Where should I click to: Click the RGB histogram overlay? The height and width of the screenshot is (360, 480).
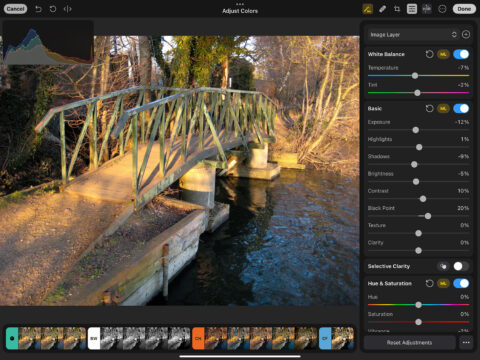click(x=48, y=43)
